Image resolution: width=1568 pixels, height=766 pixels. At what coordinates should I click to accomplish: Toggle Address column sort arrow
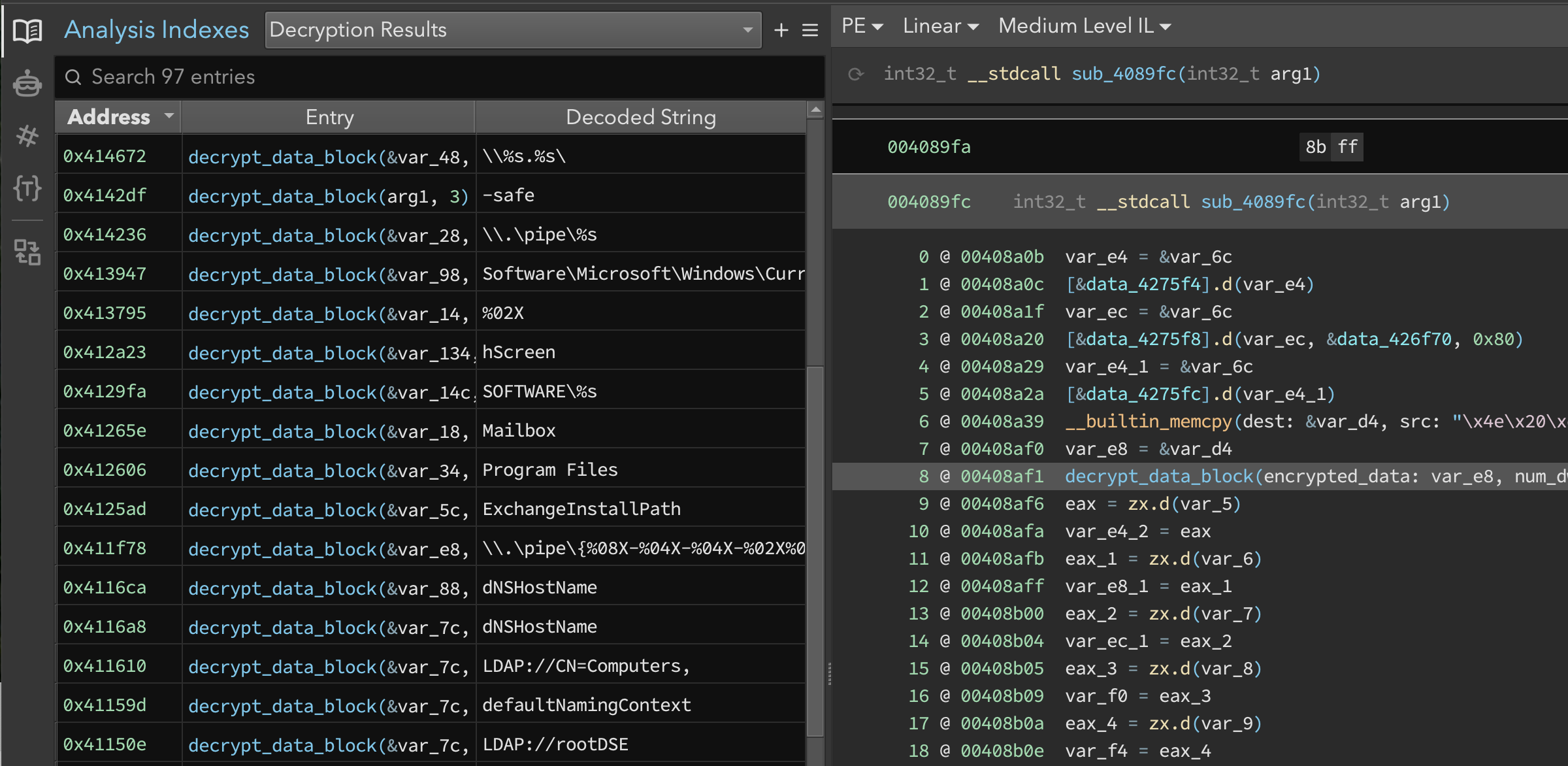169,116
